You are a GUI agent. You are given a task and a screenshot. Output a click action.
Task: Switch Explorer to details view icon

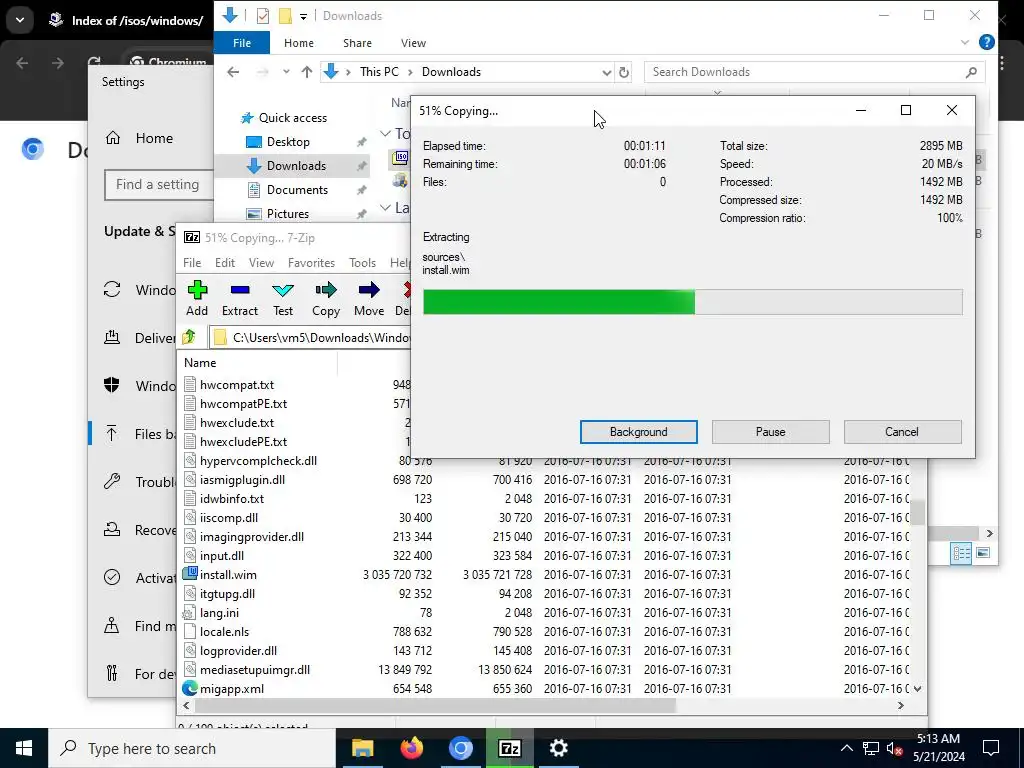[961, 554]
